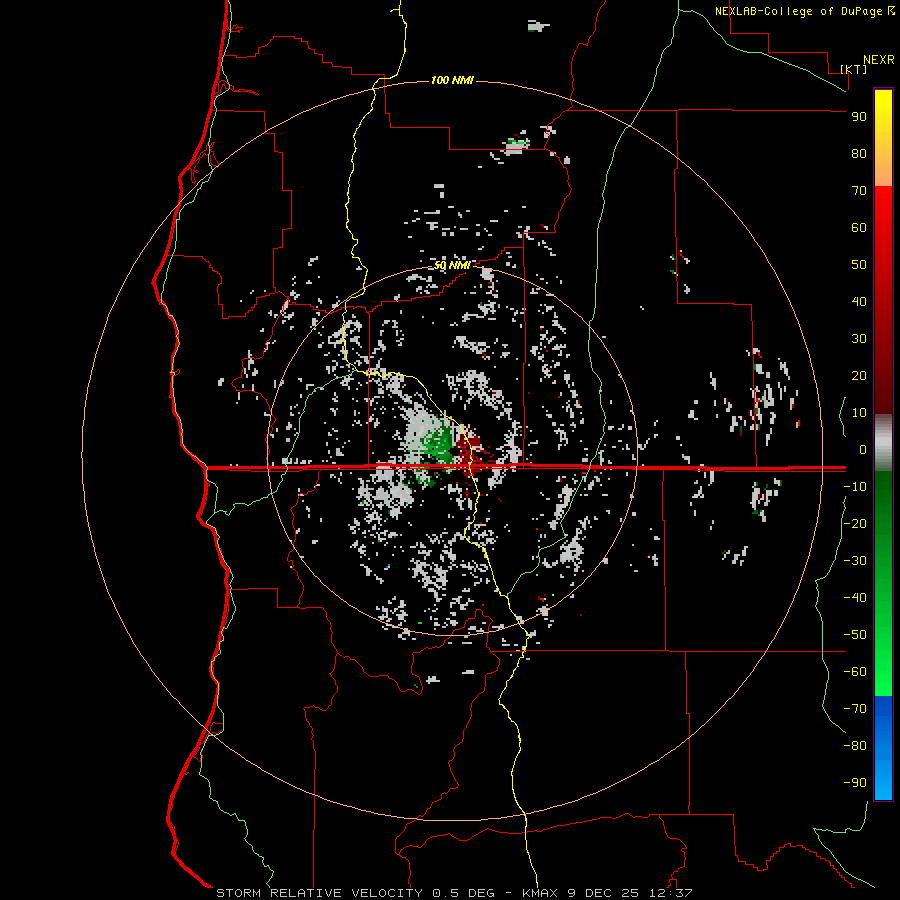
Task: Click the 9 DEC 25 date in the caption
Action: [602, 893]
